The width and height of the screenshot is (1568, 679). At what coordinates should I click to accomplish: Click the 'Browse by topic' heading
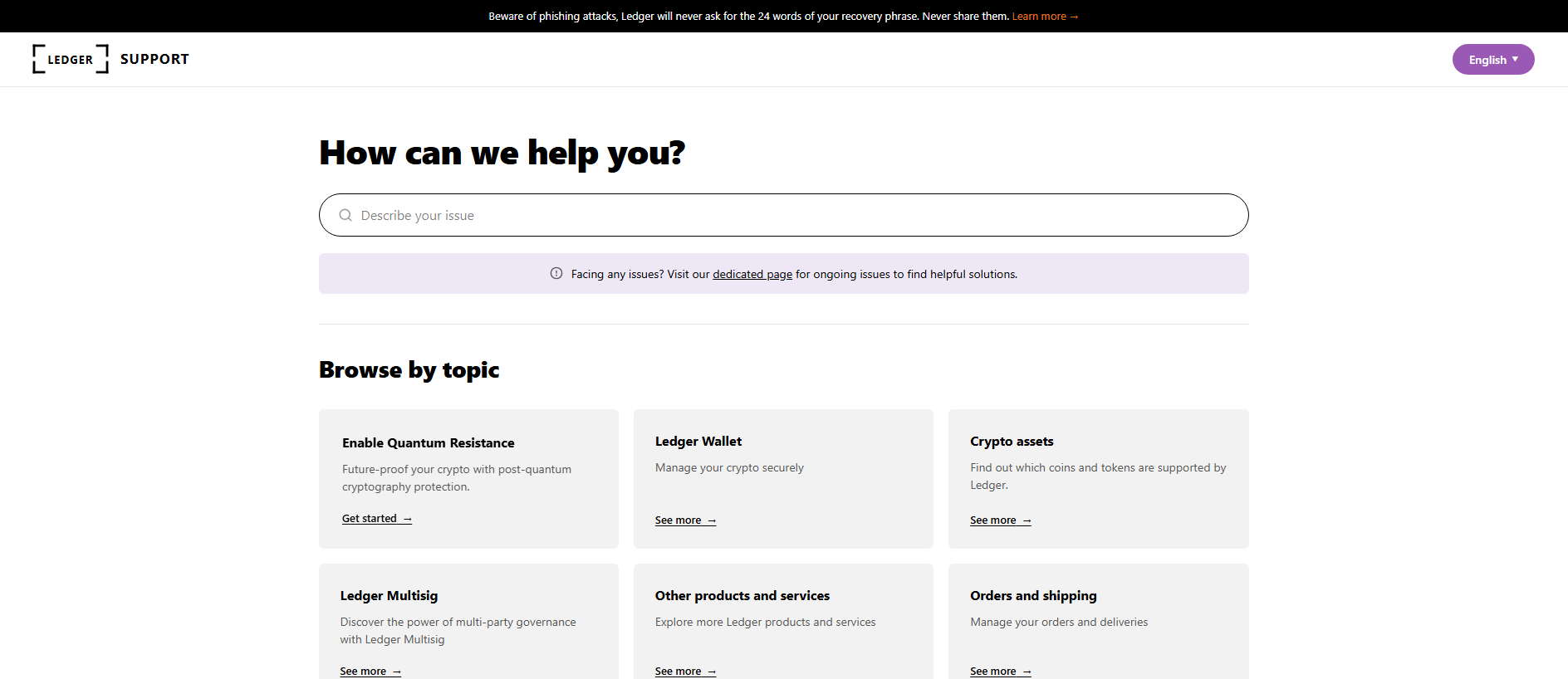(x=409, y=370)
